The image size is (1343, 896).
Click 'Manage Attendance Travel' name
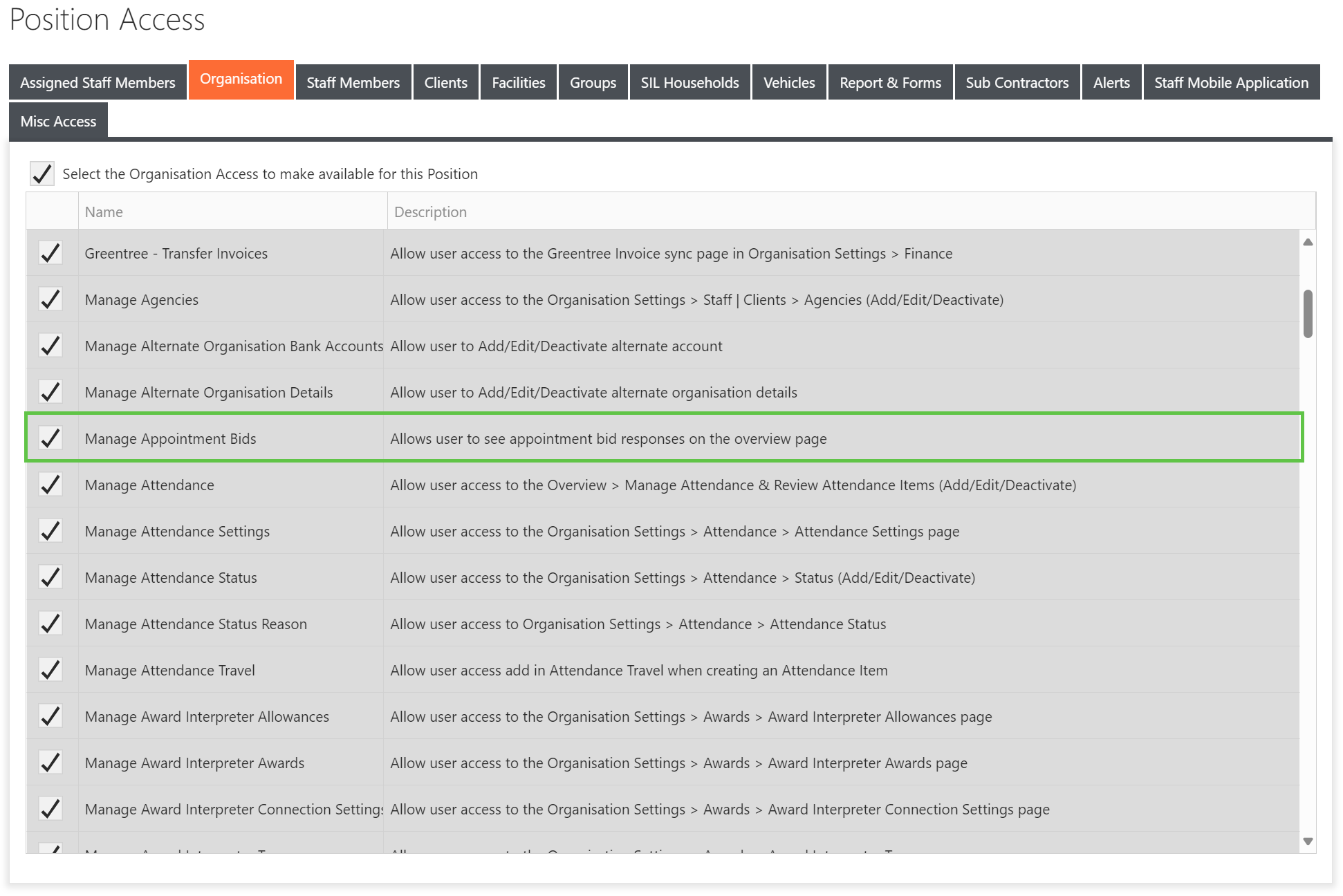click(x=170, y=671)
